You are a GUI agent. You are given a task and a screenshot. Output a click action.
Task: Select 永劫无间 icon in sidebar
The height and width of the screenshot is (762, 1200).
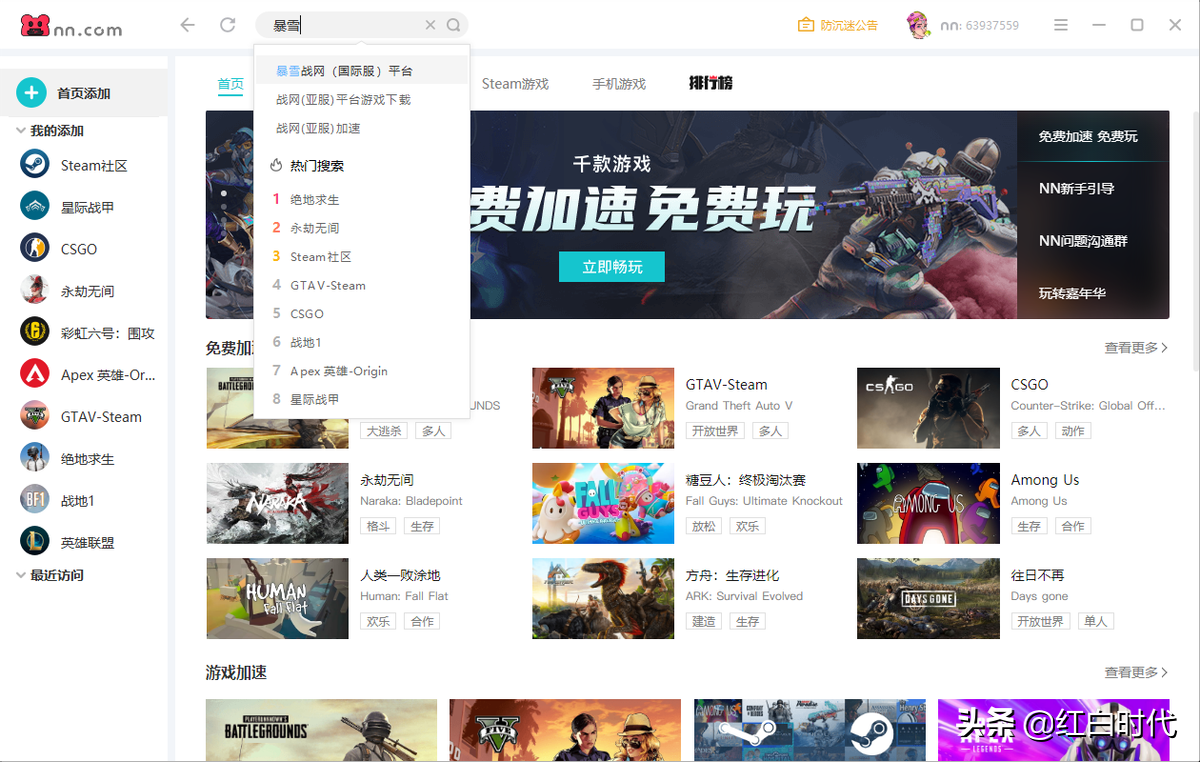[35, 291]
